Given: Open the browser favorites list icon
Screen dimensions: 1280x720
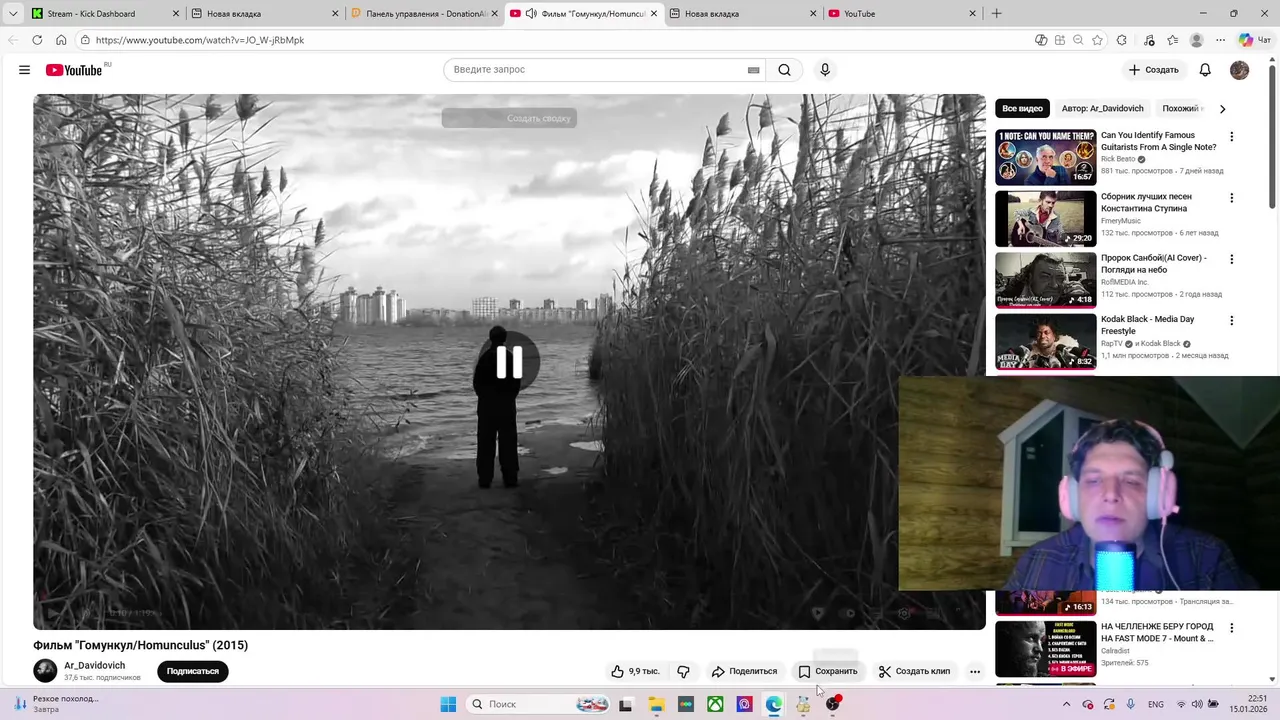Looking at the screenshot, I should [x=1172, y=40].
